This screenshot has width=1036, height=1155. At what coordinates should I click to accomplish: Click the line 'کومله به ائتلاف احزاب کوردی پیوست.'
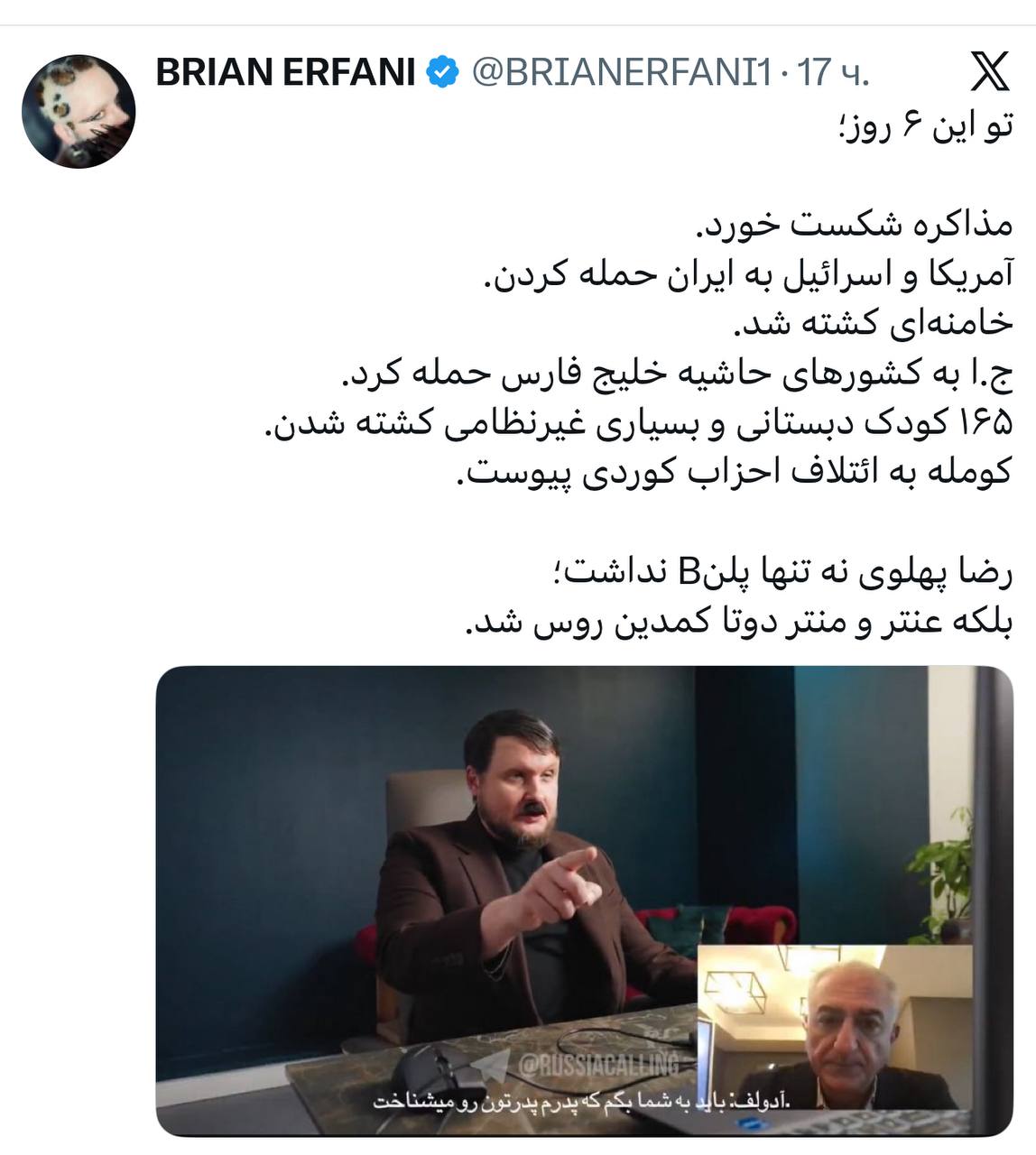coord(736,473)
